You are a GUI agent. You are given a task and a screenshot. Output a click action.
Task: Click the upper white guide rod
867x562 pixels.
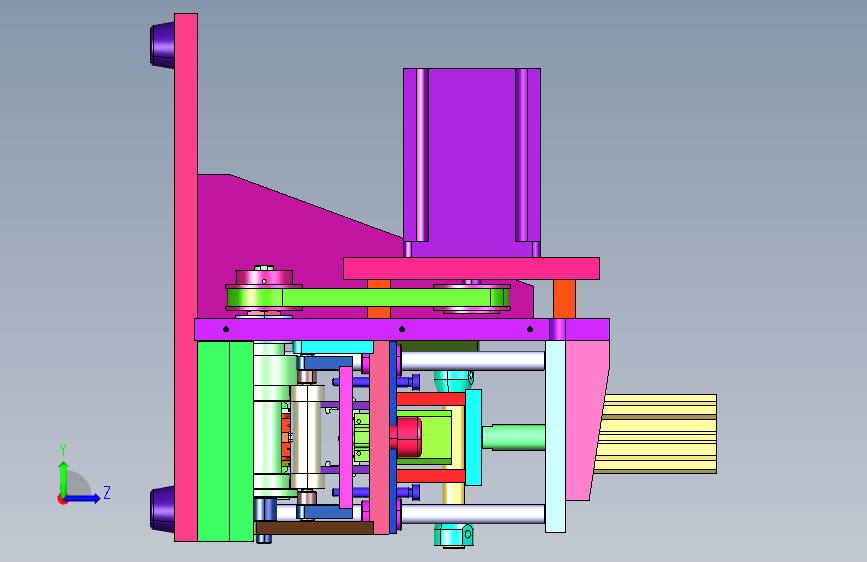click(x=472, y=361)
